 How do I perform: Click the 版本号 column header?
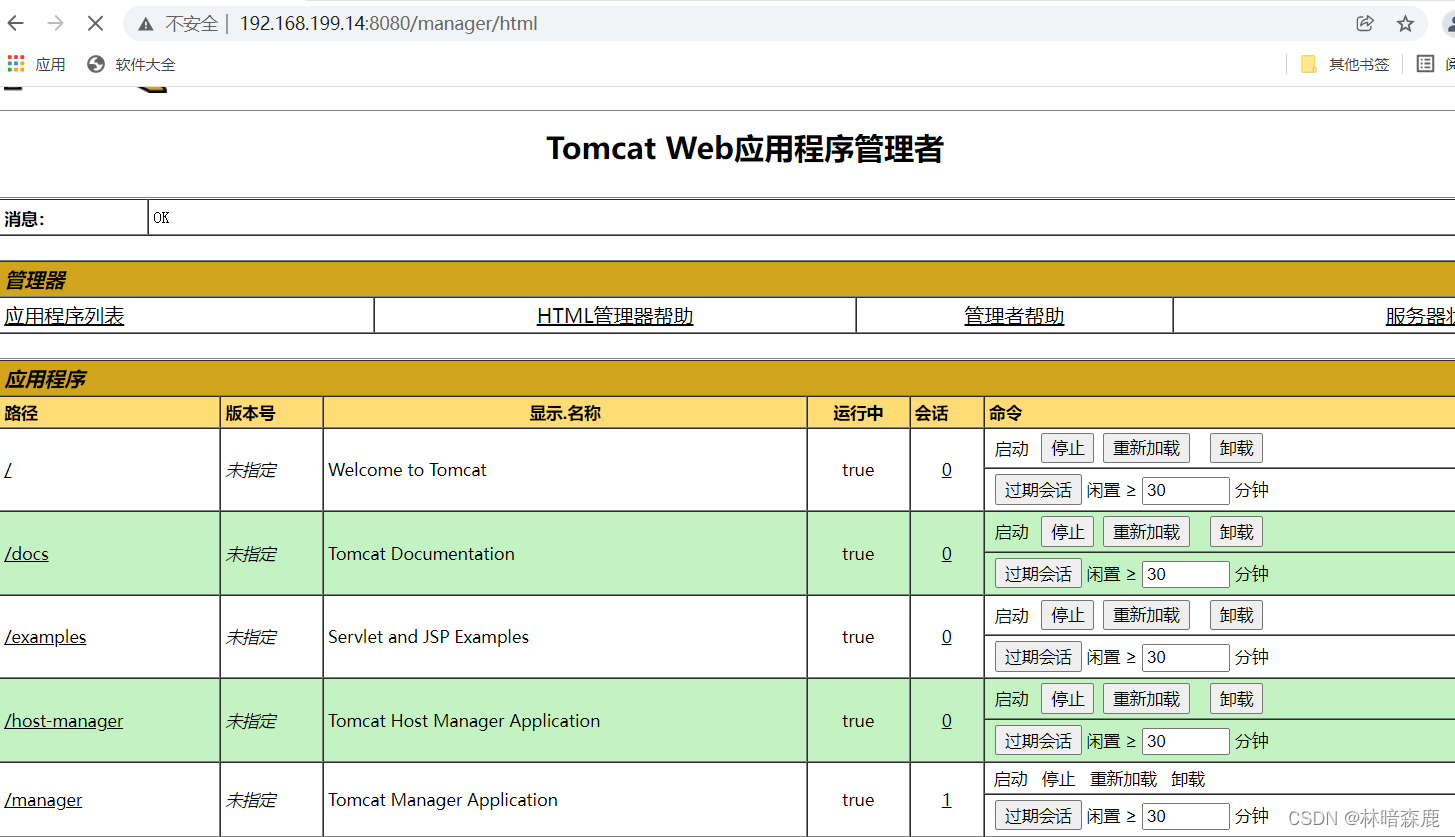[x=250, y=413]
